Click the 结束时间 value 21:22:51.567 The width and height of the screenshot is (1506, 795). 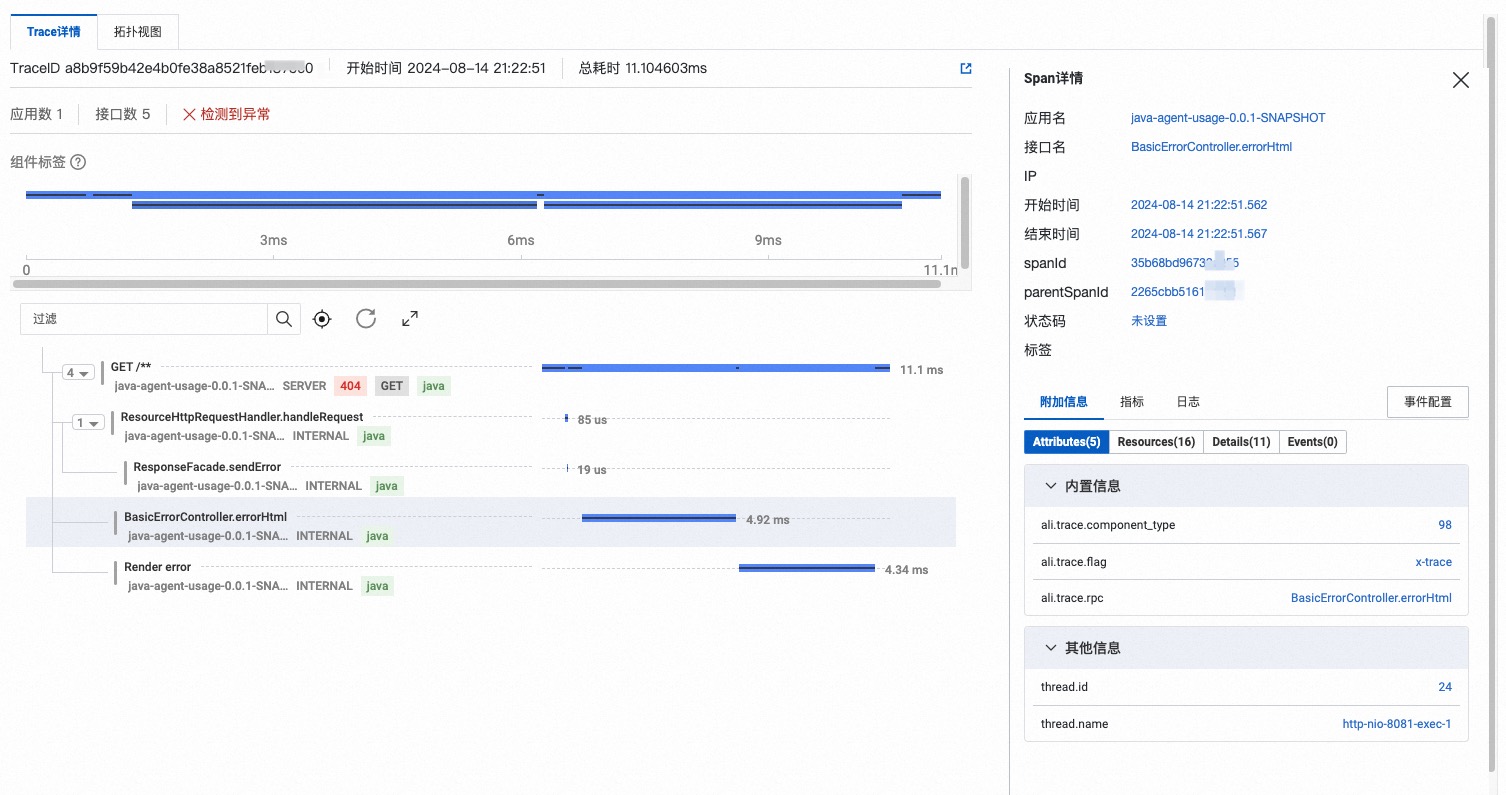pos(1199,234)
